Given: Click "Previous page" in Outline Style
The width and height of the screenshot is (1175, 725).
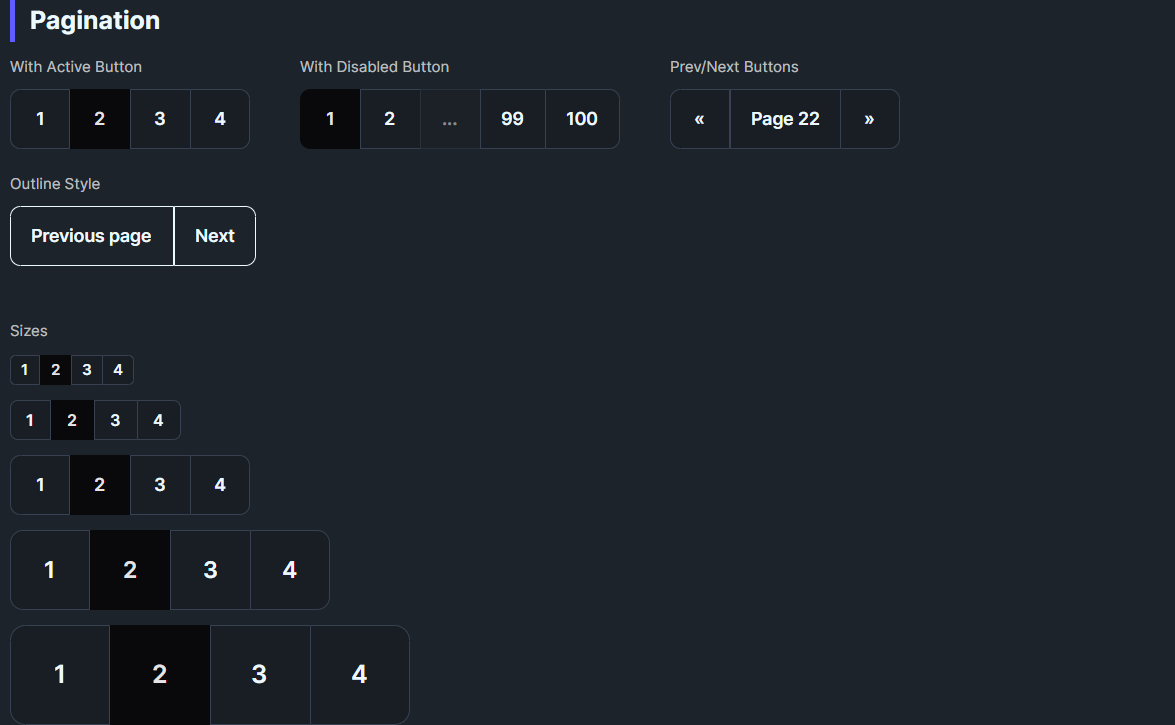Looking at the screenshot, I should coord(91,236).
